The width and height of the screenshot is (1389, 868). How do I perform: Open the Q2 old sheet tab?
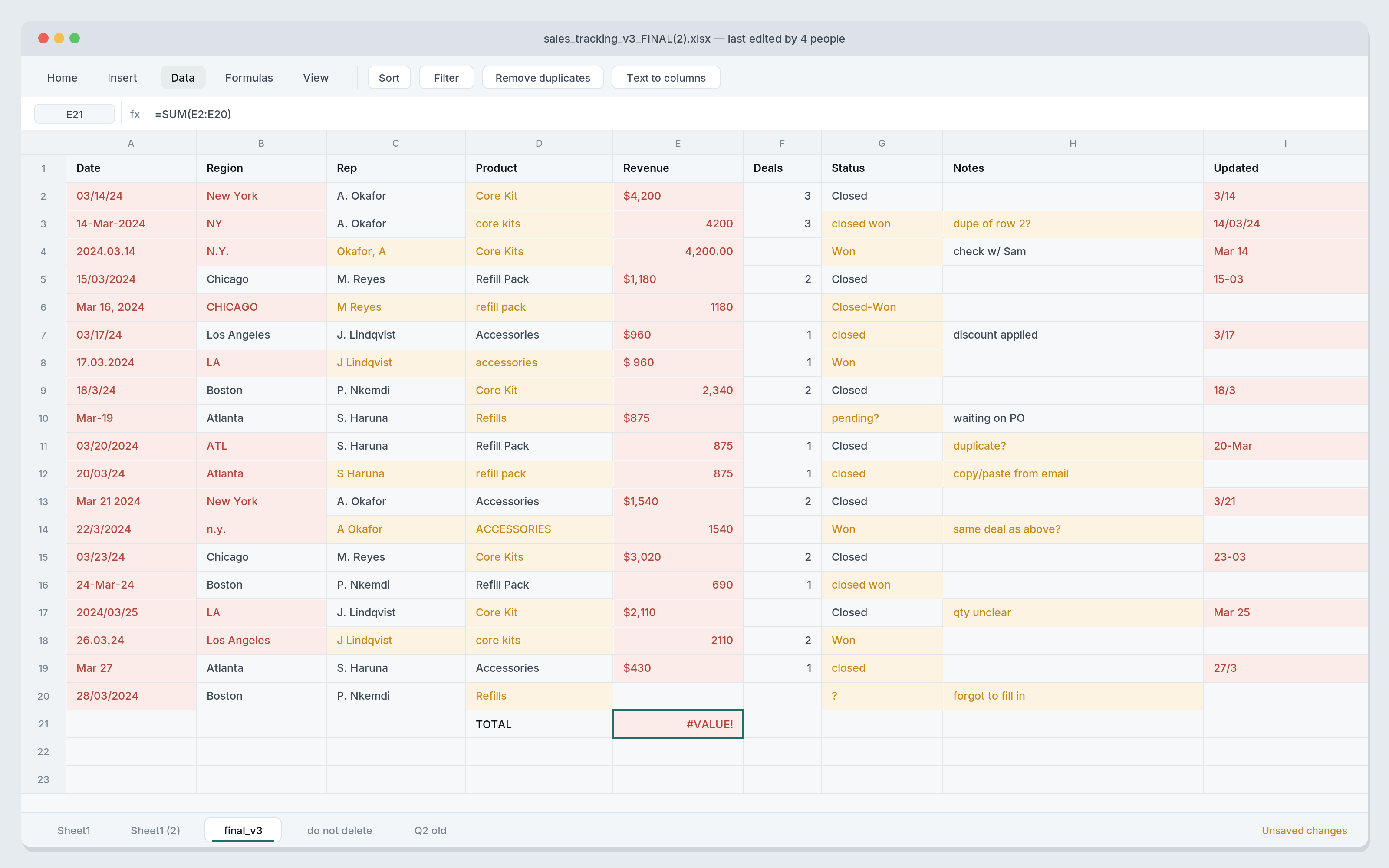[431, 830]
